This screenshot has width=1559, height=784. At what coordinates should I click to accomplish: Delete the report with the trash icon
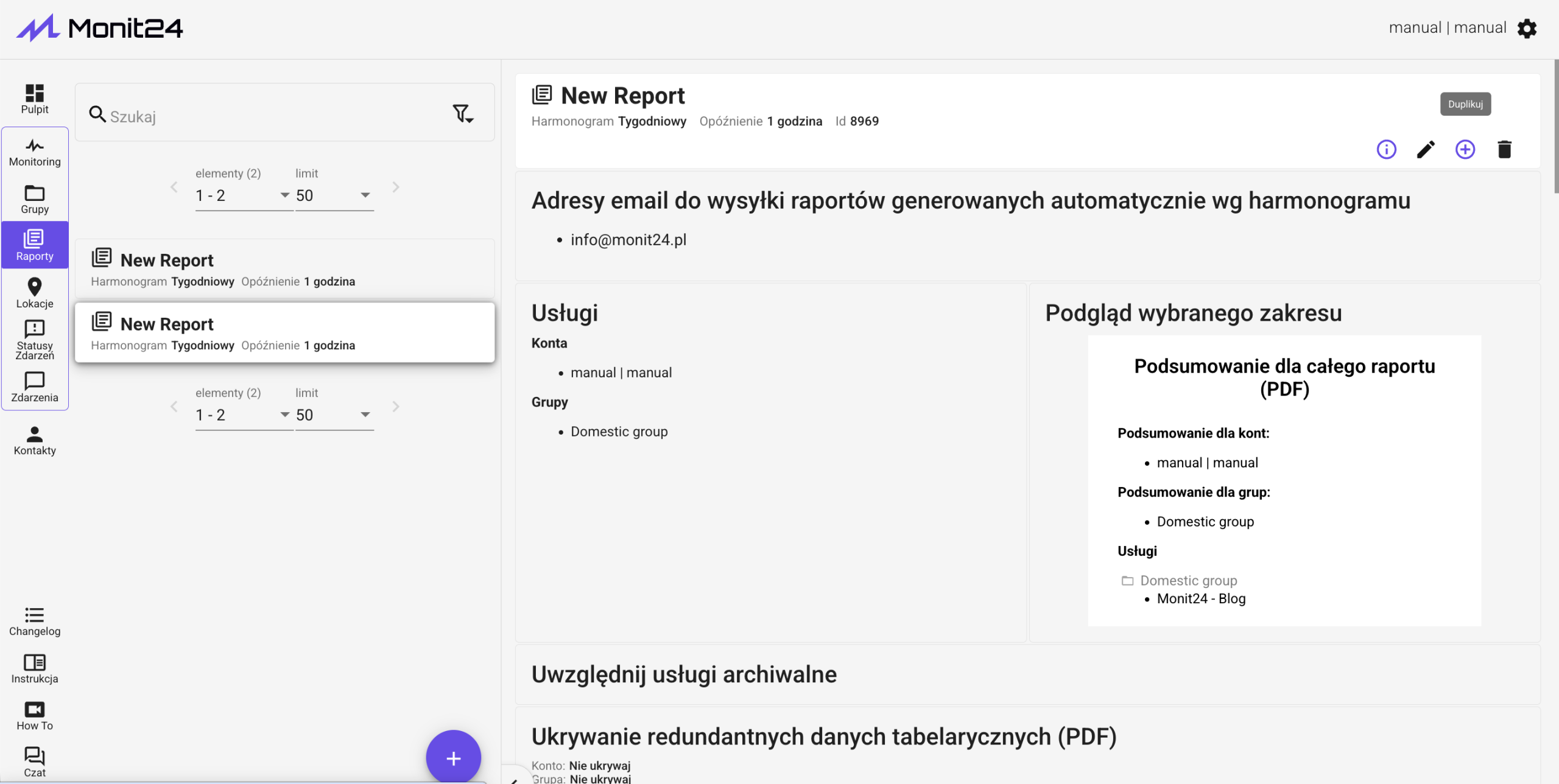coord(1504,149)
